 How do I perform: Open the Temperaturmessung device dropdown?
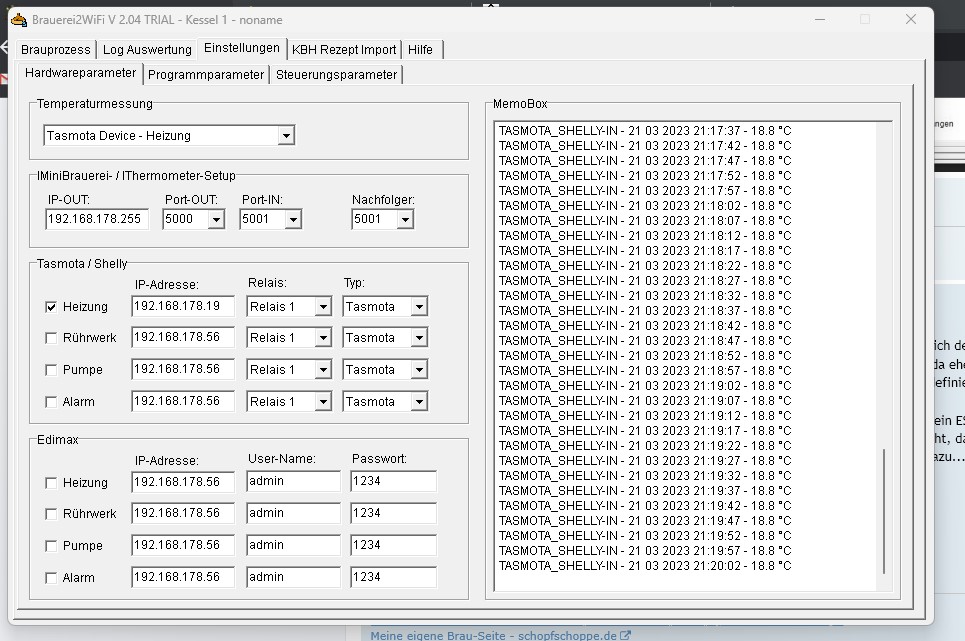click(286, 136)
